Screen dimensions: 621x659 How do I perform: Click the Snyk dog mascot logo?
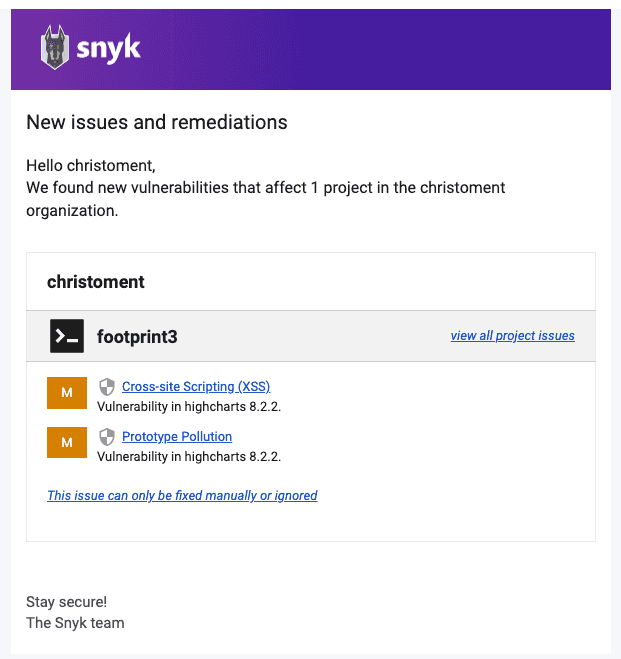tap(55, 47)
